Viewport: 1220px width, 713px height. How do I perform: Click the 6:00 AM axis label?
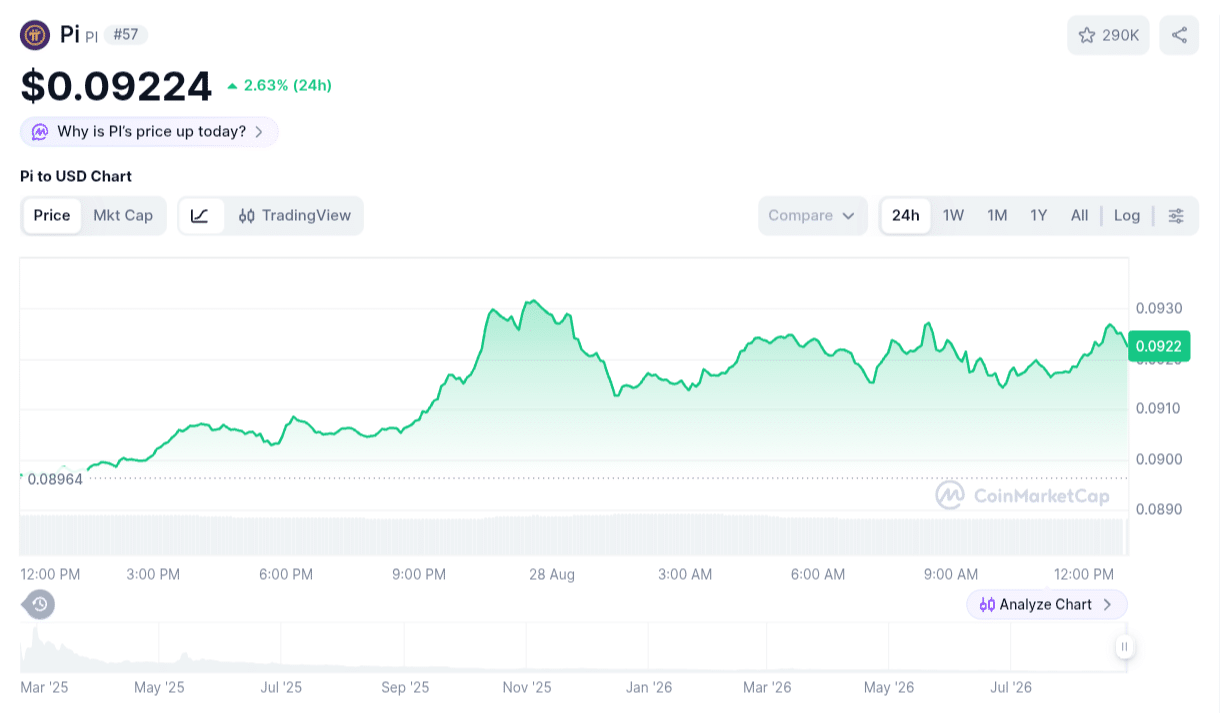[x=818, y=574]
